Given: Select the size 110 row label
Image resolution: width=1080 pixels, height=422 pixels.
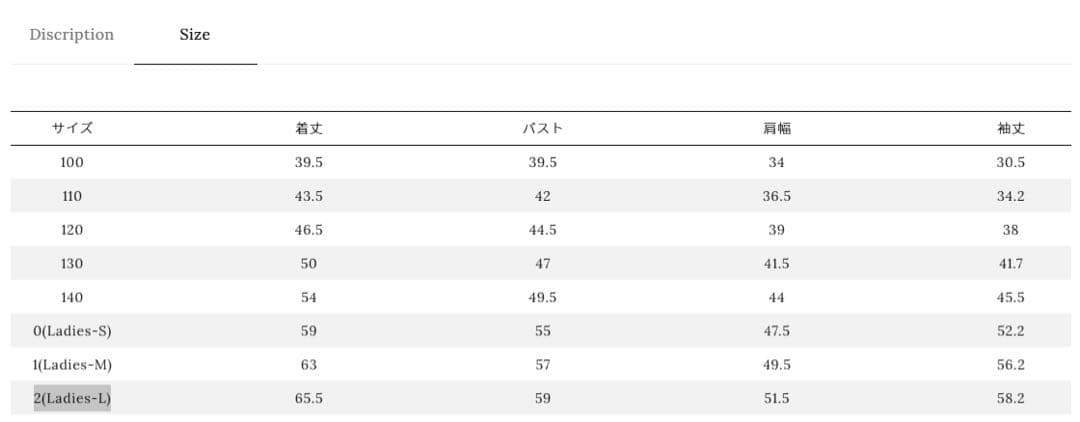Looking at the screenshot, I should coord(72,197).
